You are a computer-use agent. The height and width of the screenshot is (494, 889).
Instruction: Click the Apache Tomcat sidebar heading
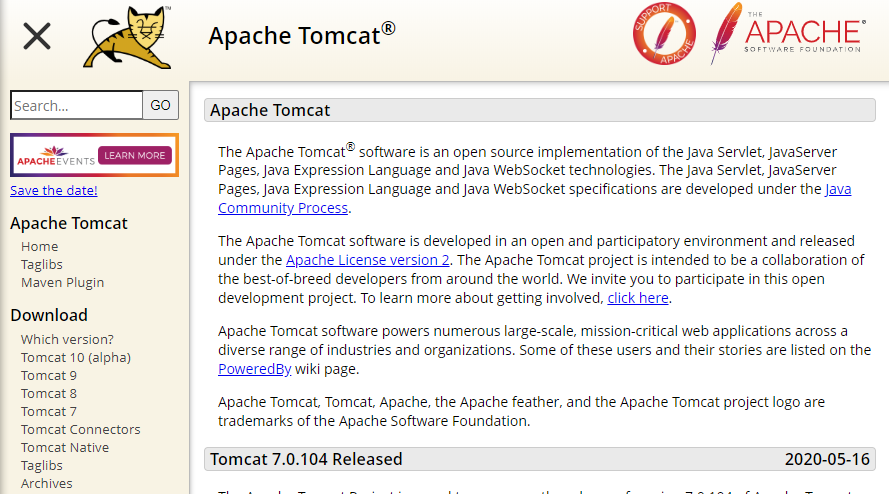click(x=69, y=223)
